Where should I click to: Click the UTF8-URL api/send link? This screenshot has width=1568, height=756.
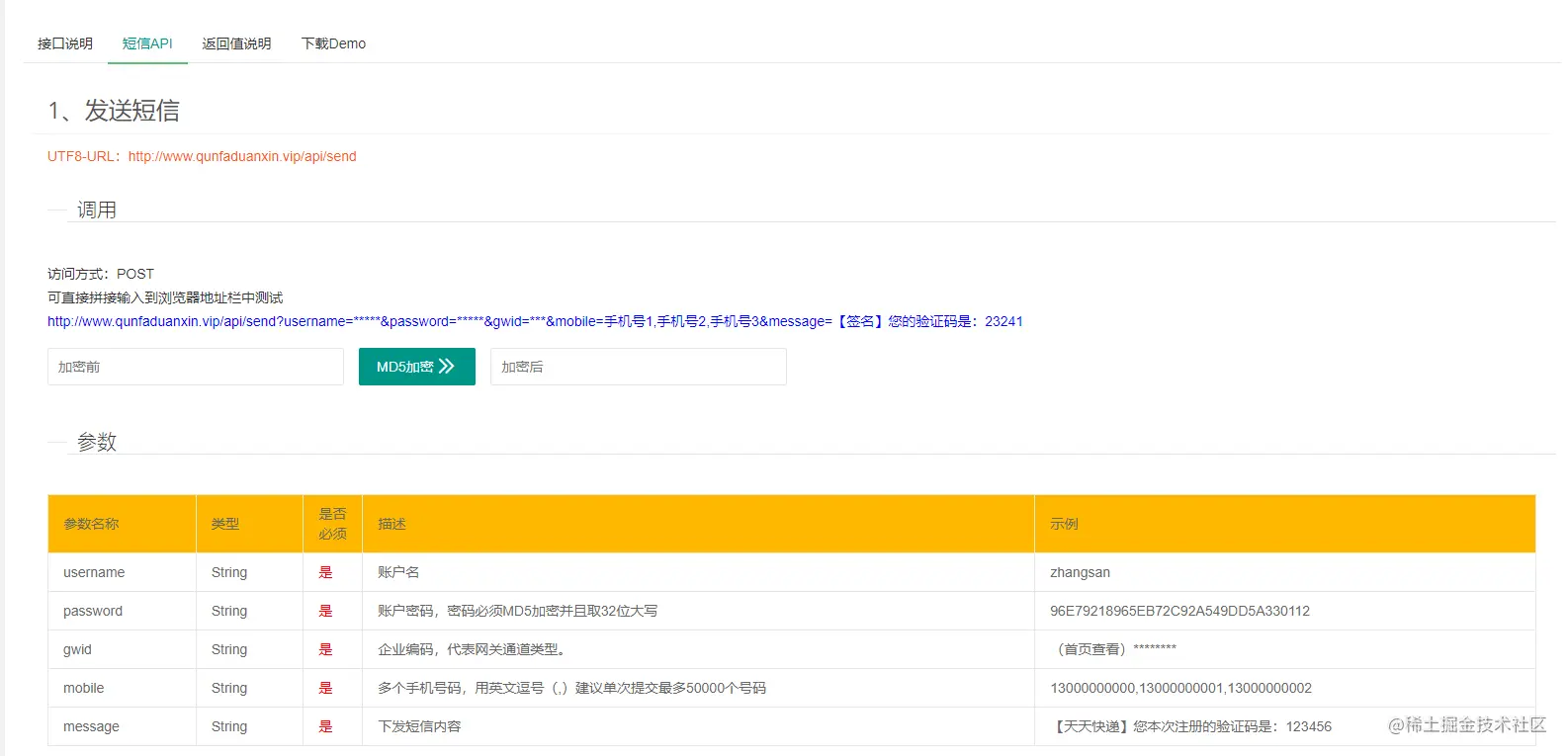tap(242, 156)
